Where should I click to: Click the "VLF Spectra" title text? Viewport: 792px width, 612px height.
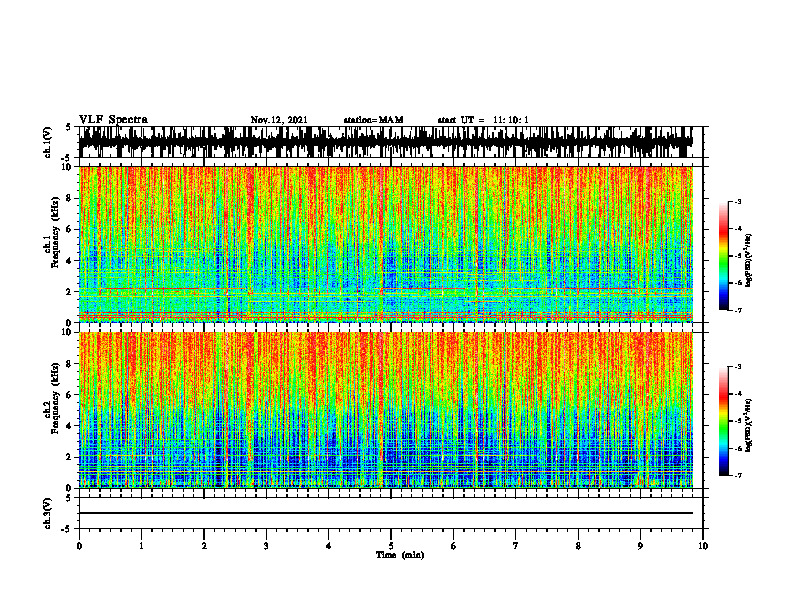(x=113, y=120)
